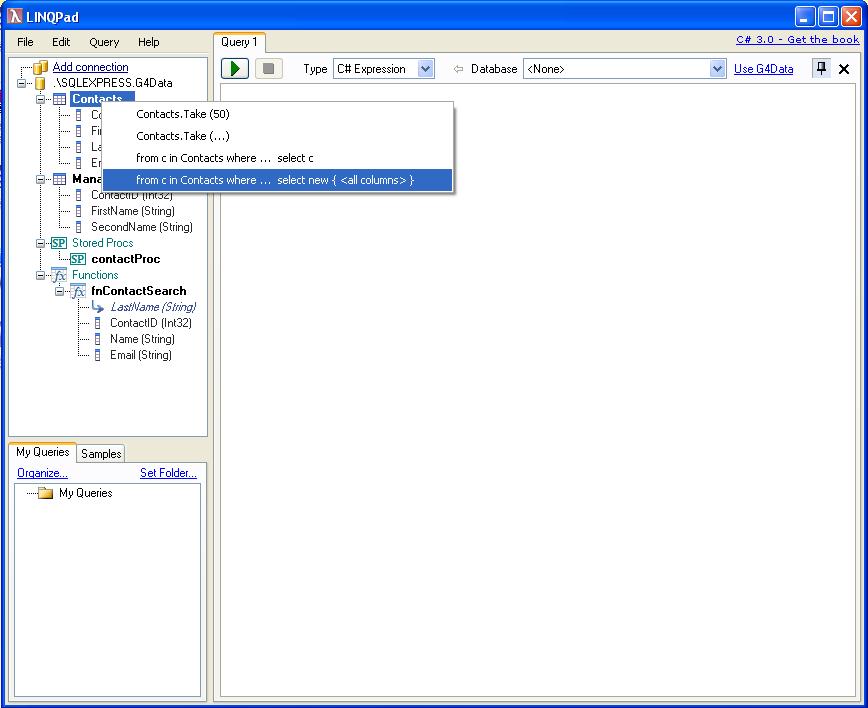
Task: Select the My Queries folder item
Action: tap(85, 493)
